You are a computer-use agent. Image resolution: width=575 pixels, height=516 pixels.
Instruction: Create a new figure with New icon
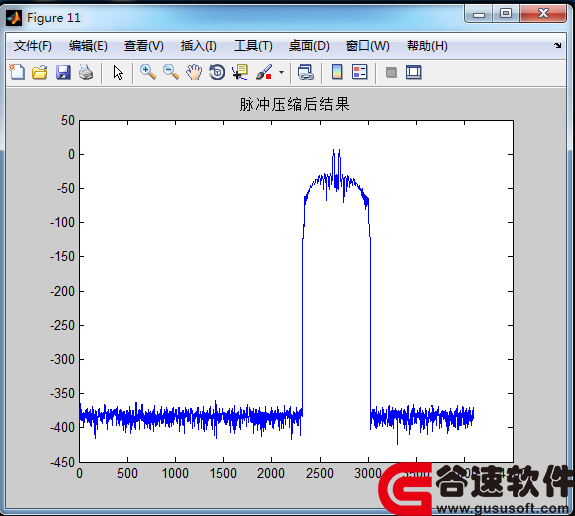click(17, 72)
